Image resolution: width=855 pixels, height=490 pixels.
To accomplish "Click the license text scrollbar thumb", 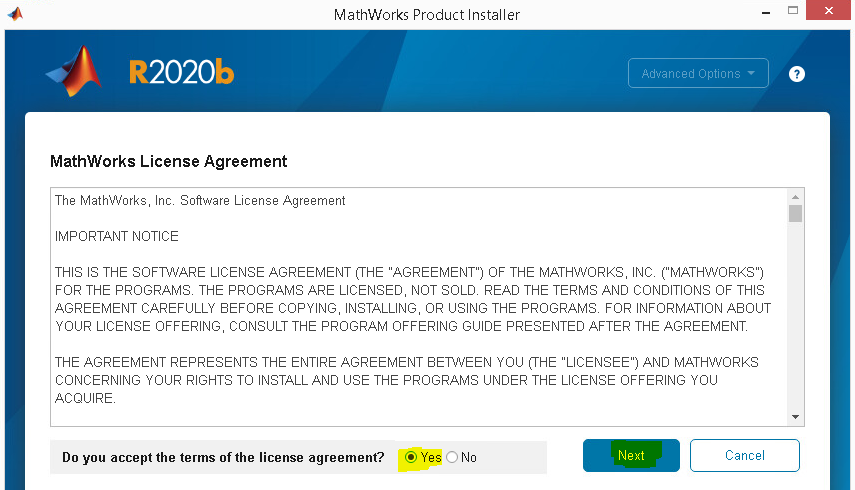I will pyautogui.click(x=795, y=213).
